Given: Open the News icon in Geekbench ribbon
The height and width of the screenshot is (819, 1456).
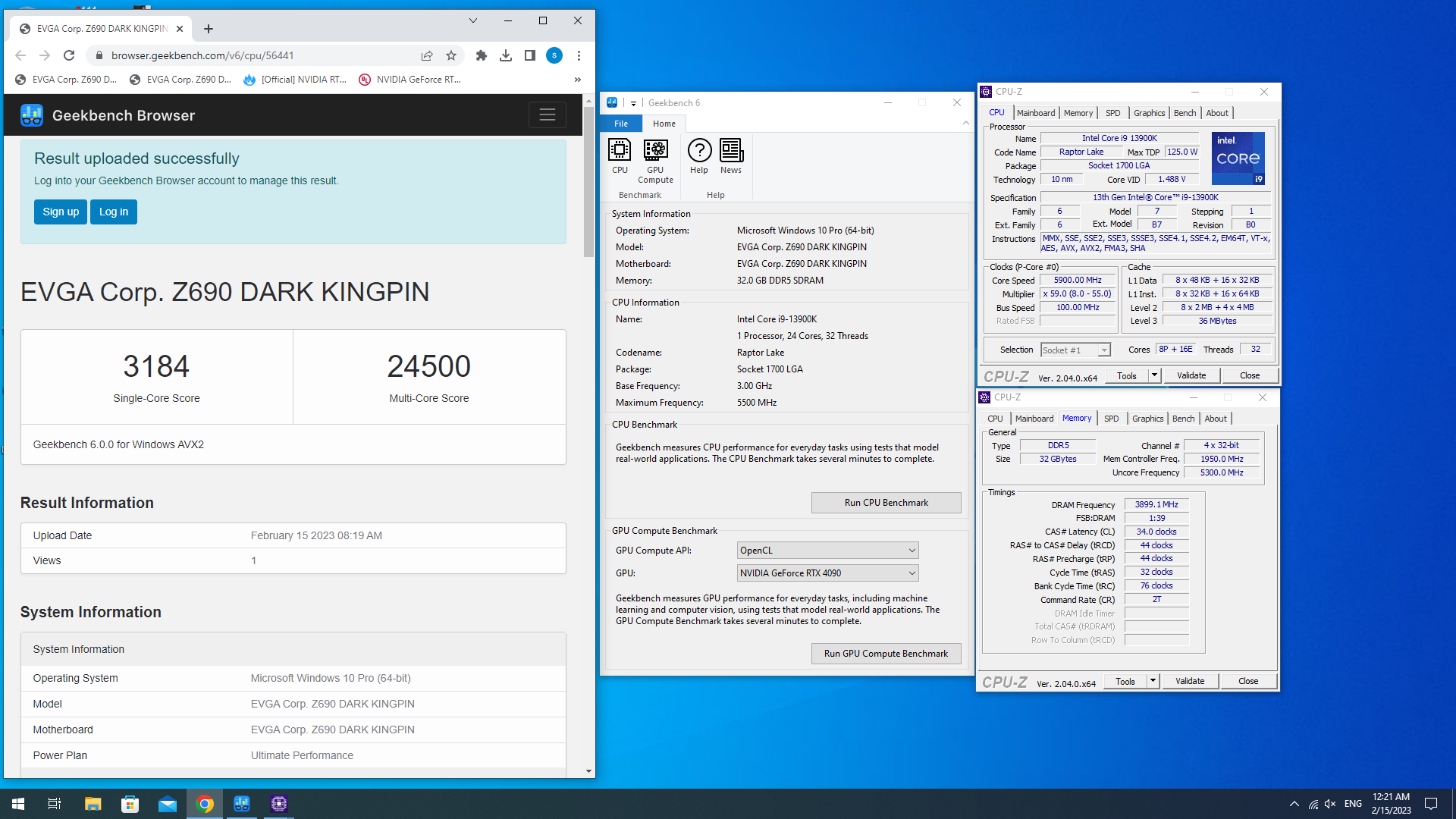Looking at the screenshot, I should point(731,156).
